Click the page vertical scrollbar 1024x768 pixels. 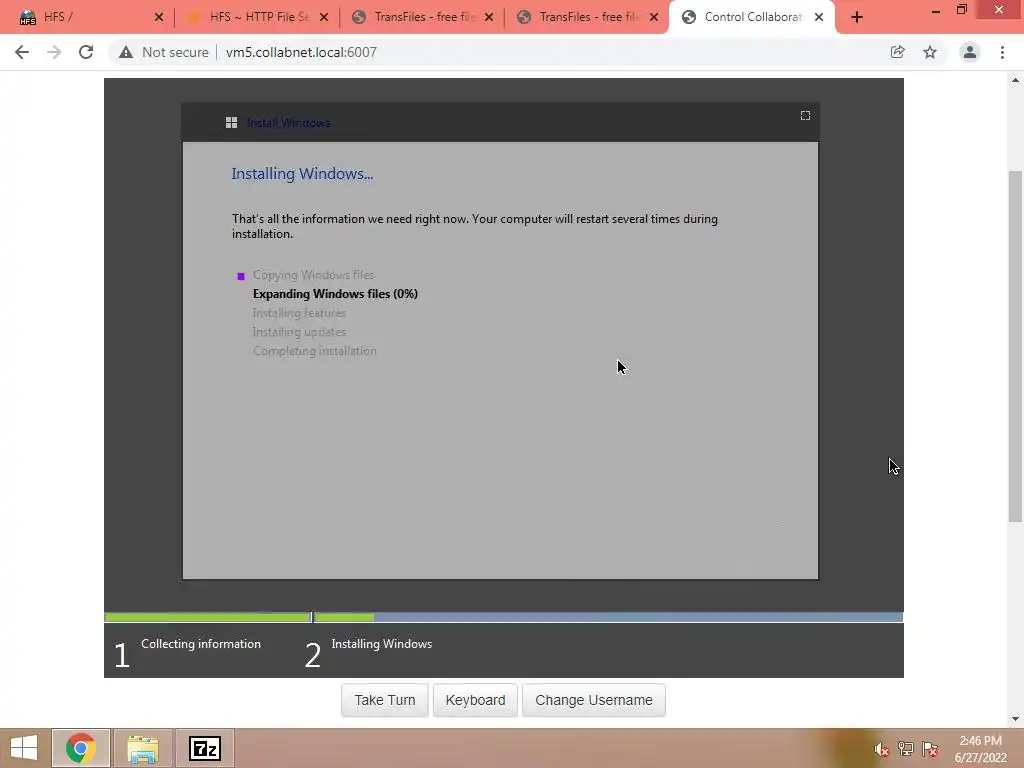point(1015,346)
